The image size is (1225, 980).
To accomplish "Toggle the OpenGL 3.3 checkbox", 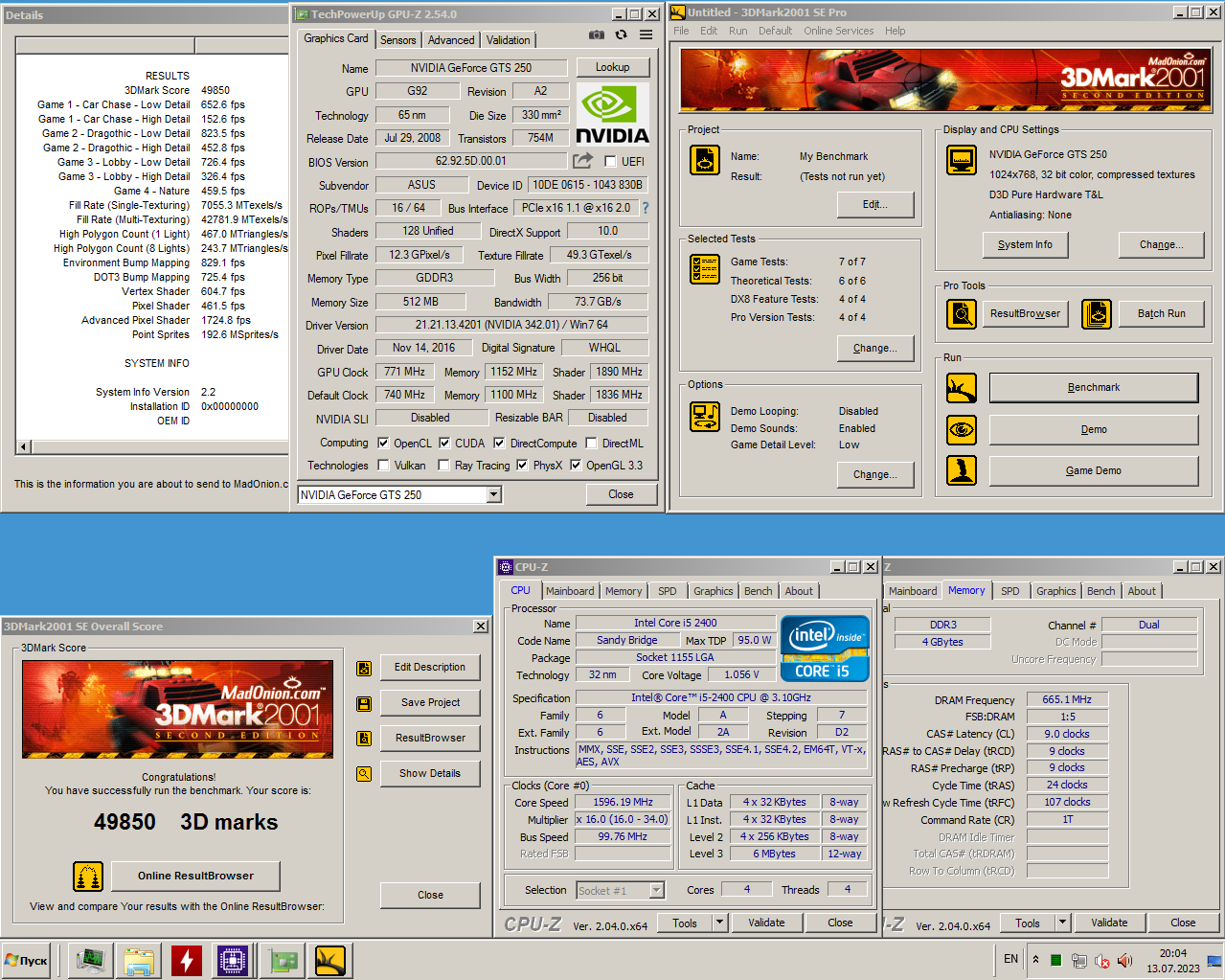I will point(576,465).
